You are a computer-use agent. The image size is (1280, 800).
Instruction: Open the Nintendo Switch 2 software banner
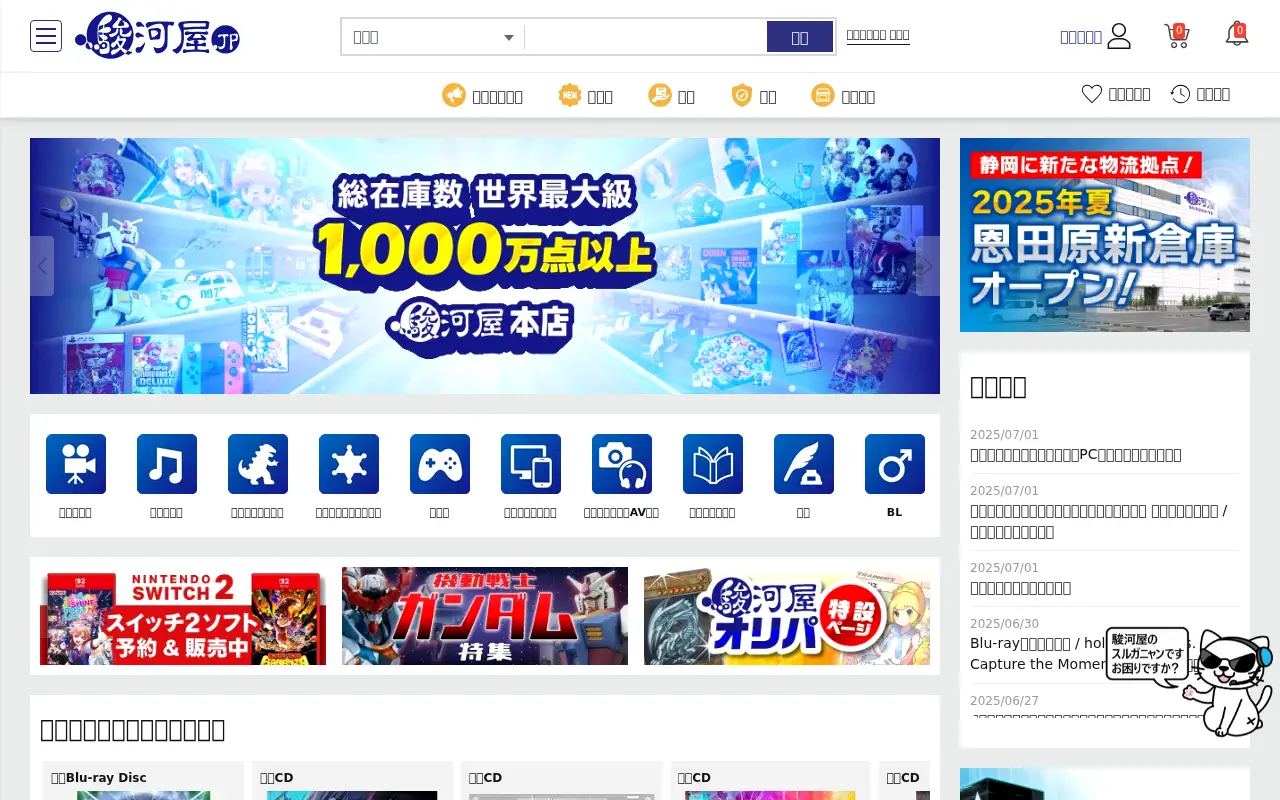pos(183,616)
